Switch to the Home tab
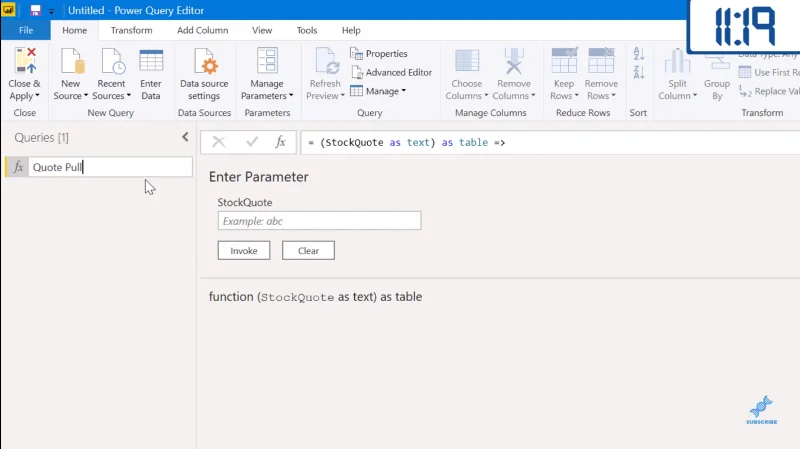This screenshot has height=449, width=800. [x=74, y=30]
